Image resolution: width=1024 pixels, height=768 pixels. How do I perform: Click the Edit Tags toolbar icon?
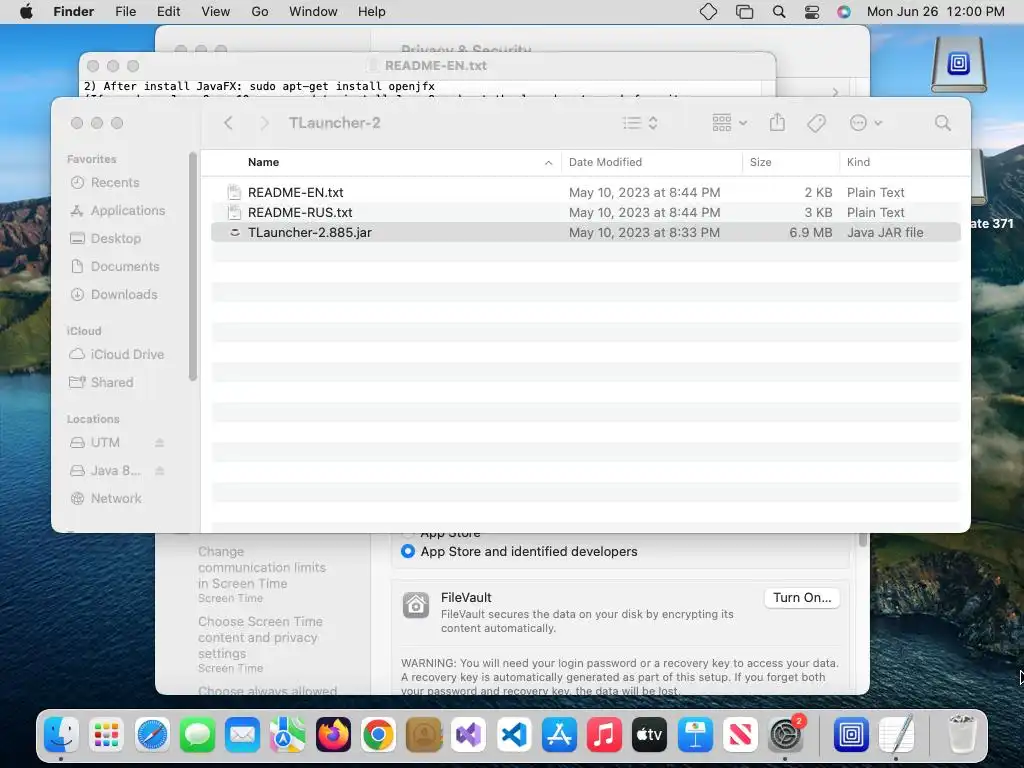point(816,123)
